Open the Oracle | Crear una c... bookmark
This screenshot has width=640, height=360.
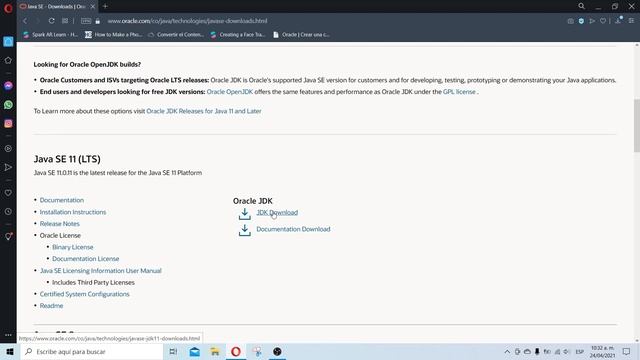point(302,35)
